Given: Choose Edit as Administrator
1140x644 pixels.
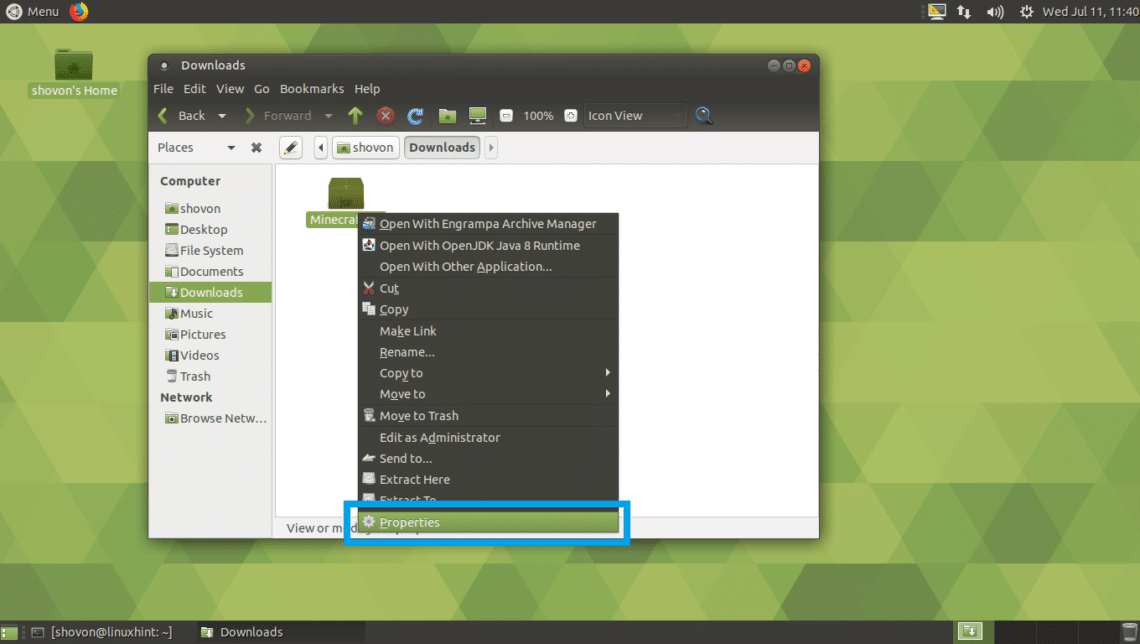Looking at the screenshot, I should point(488,438).
